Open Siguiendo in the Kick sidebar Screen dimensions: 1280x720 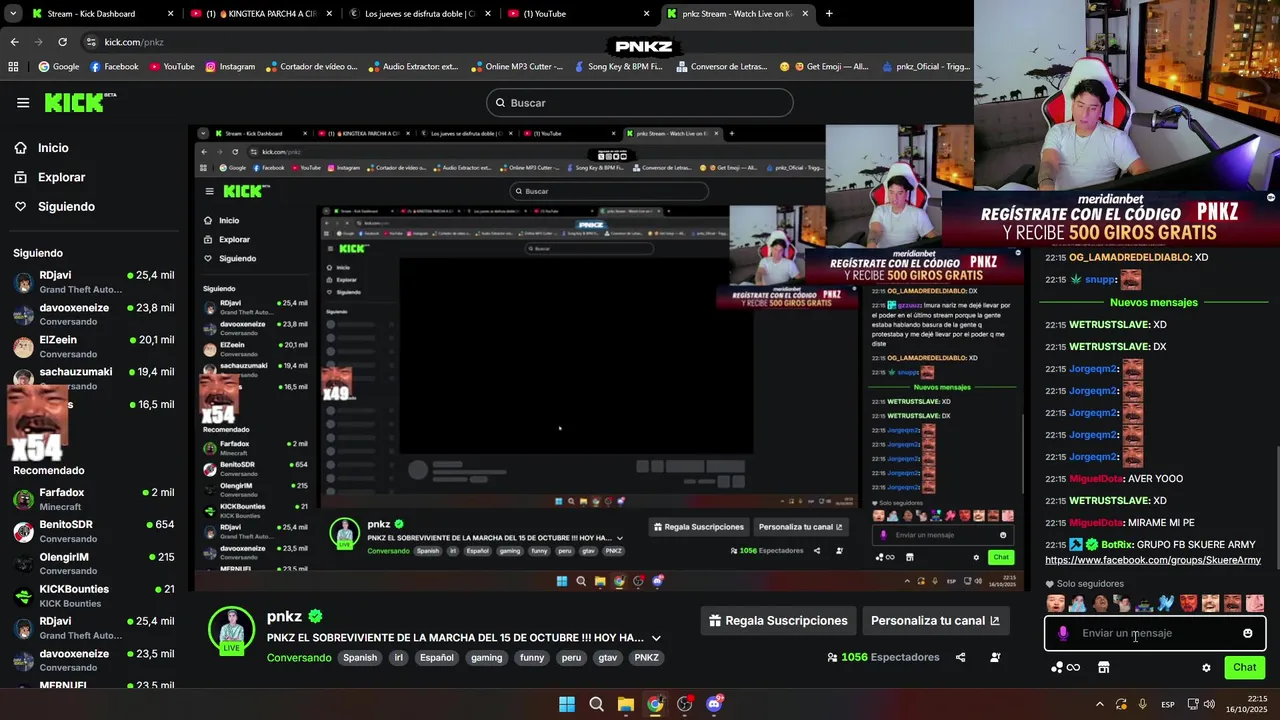(x=55, y=207)
